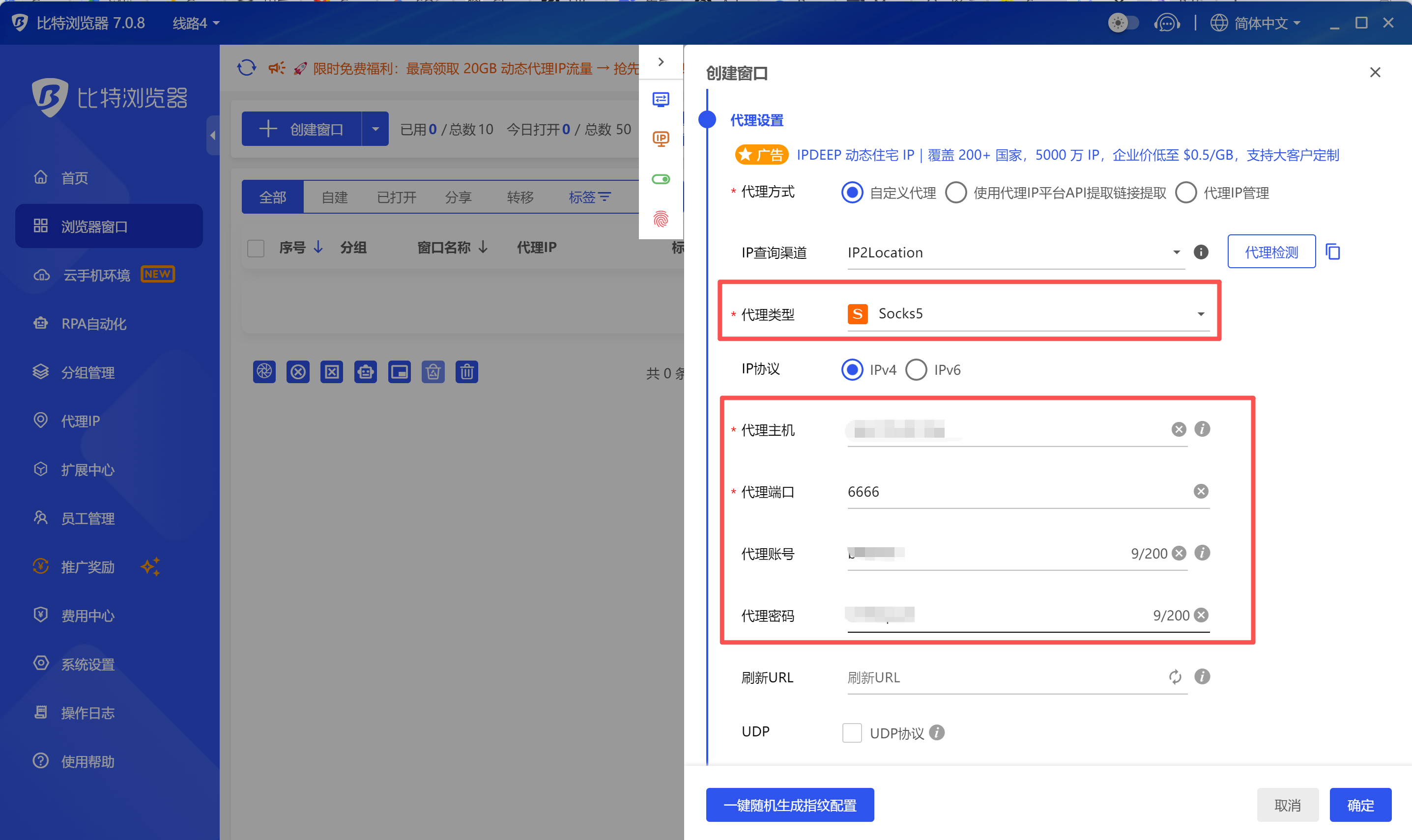
Task: Select the IPv6 radio button
Action: (x=916, y=370)
